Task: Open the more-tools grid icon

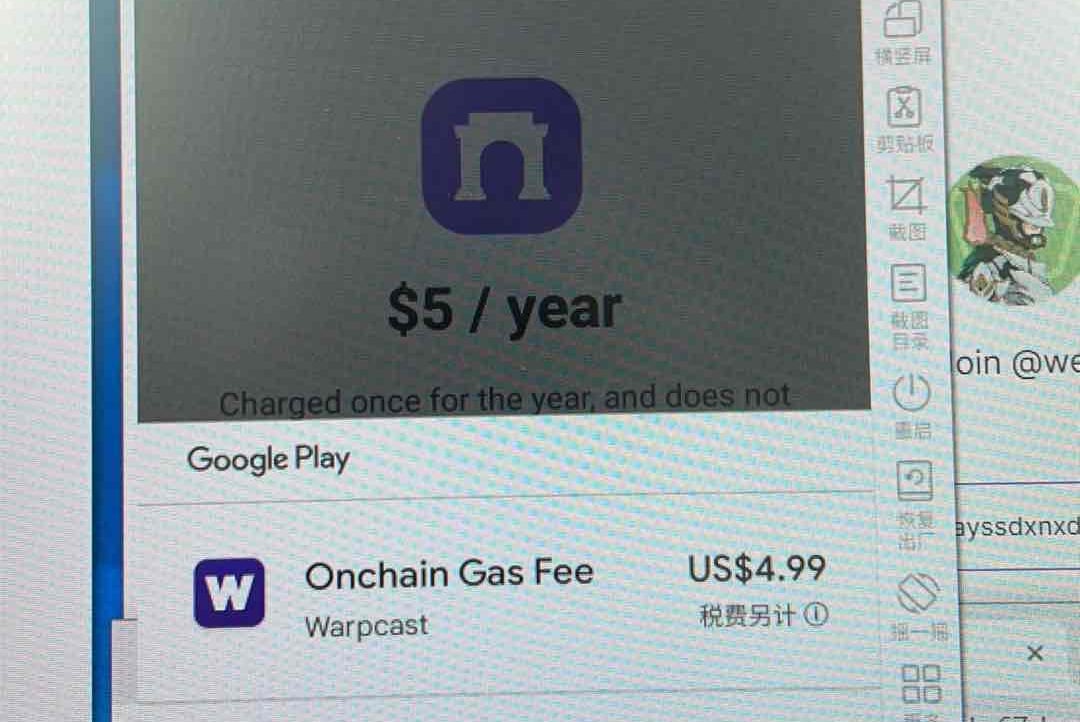Action: click(x=921, y=683)
